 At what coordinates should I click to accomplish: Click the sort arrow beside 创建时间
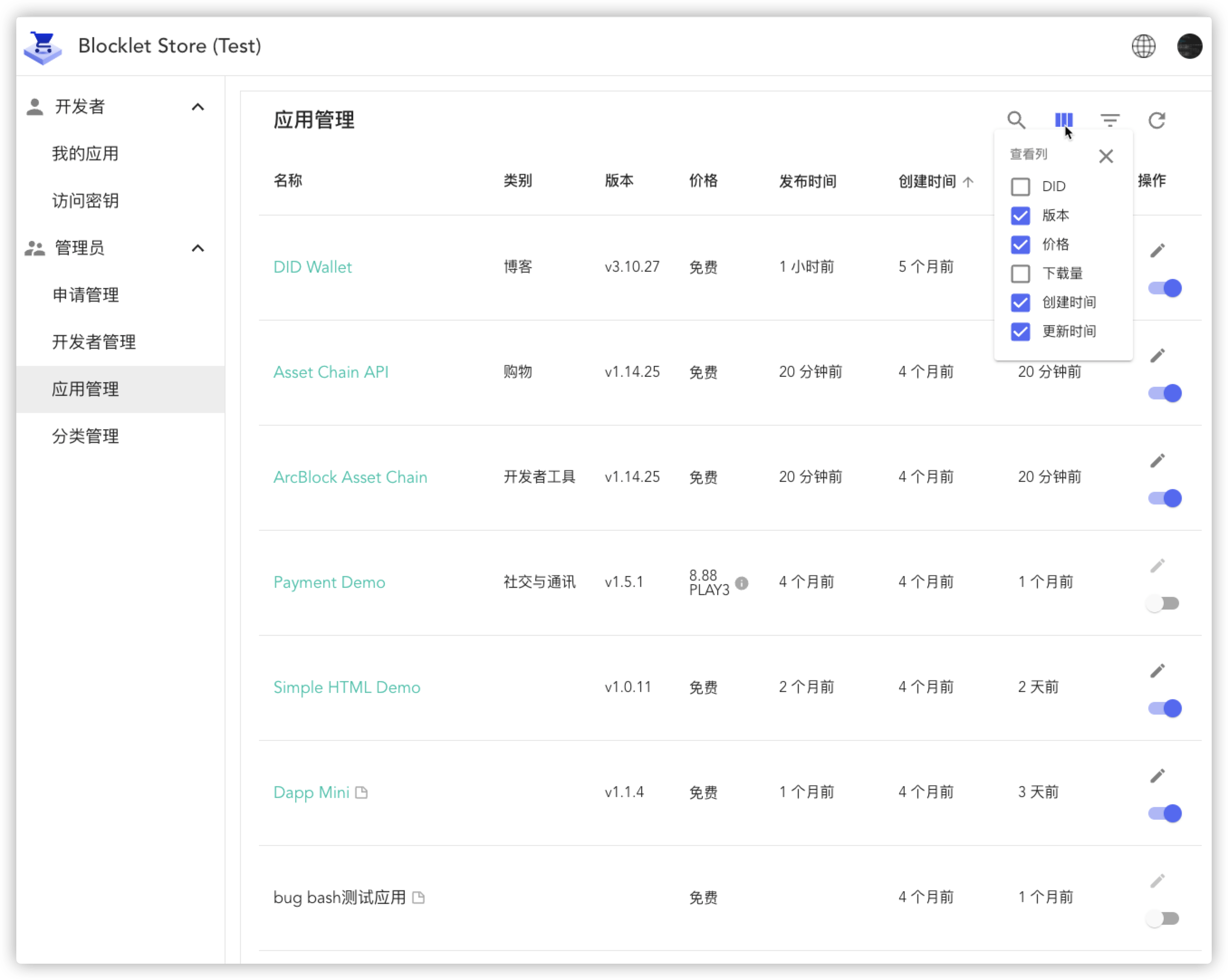[x=968, y=182]
